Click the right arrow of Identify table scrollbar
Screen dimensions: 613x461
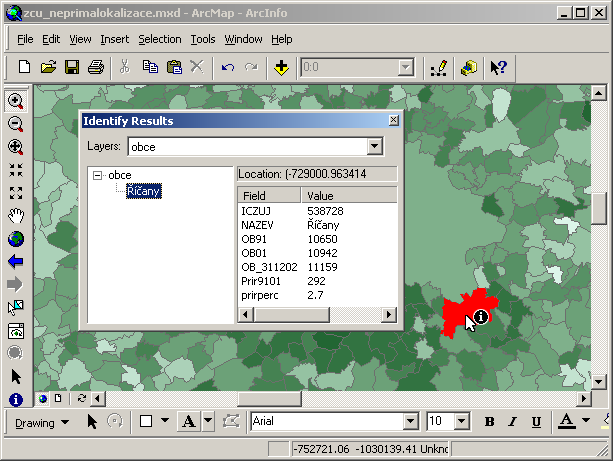389,314
